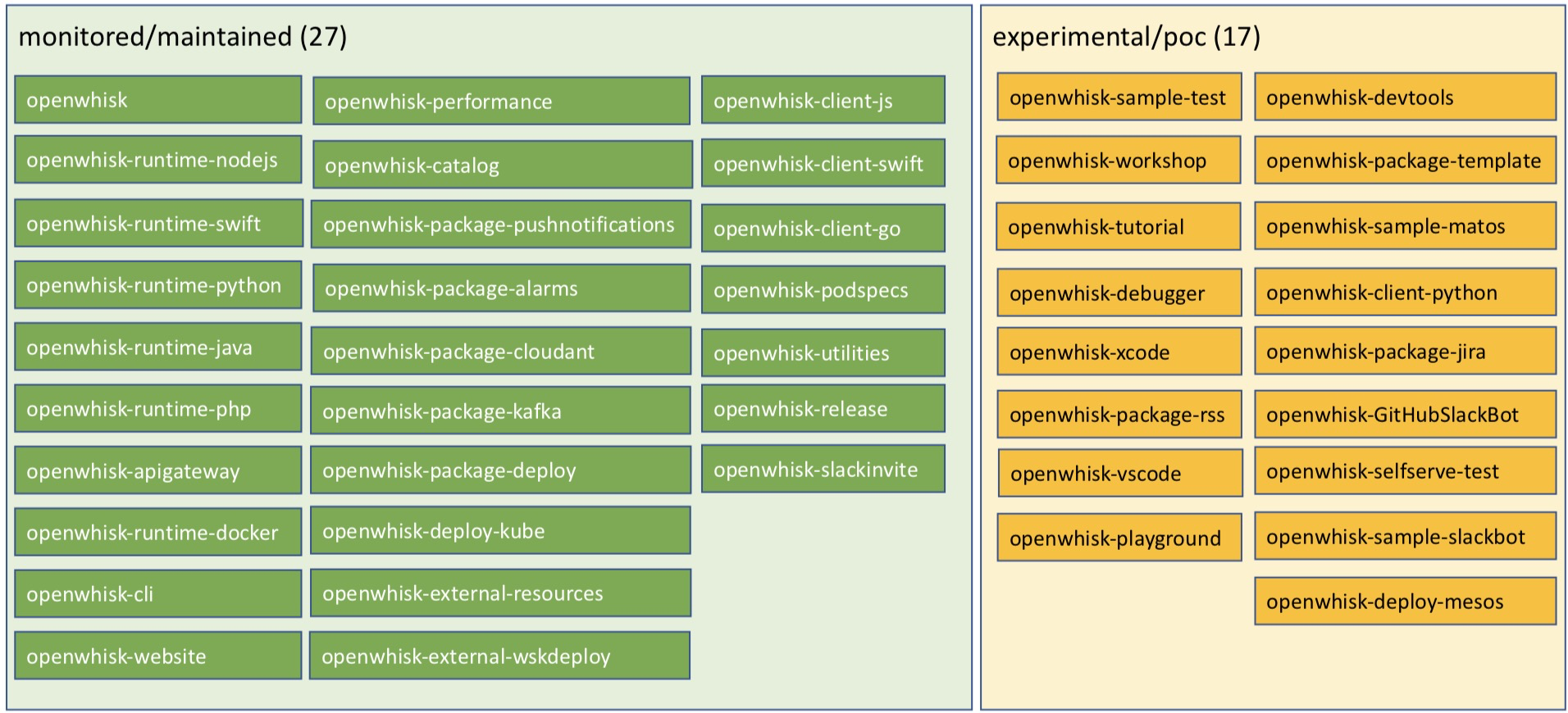The height and width of the screenshot is (713, 1568).
Task: Click openwhisk-playground box
Action: 1119,538
